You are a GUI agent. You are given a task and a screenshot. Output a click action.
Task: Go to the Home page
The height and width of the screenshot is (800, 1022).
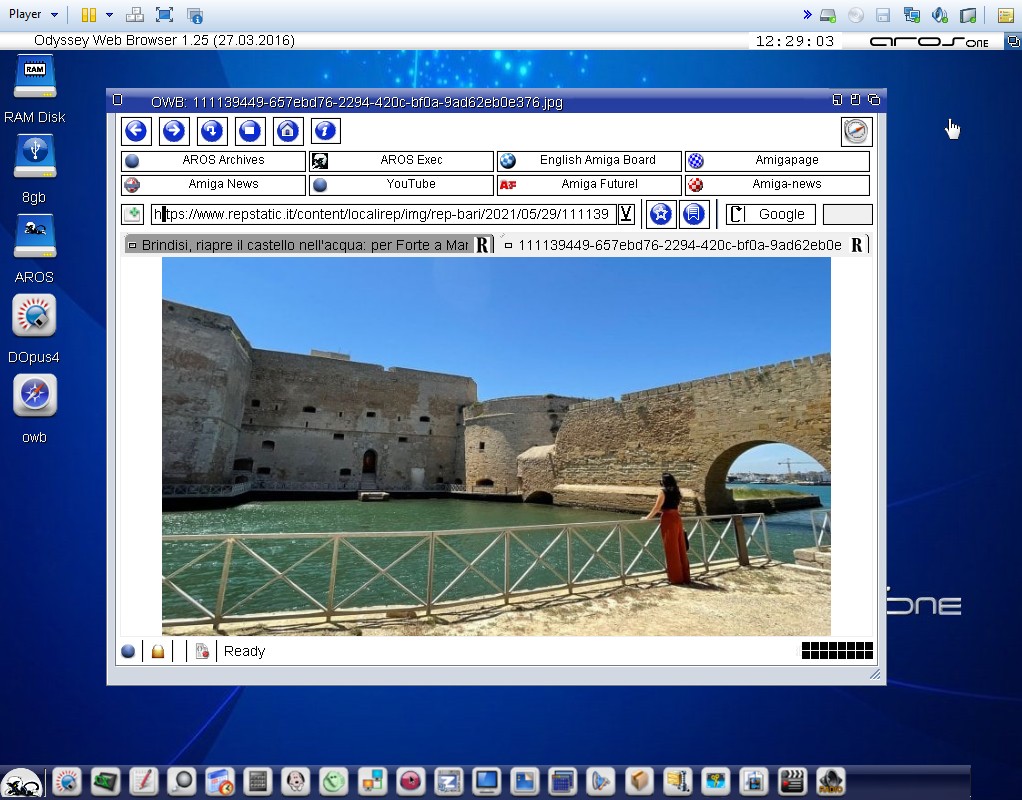(x=288, y=131)
